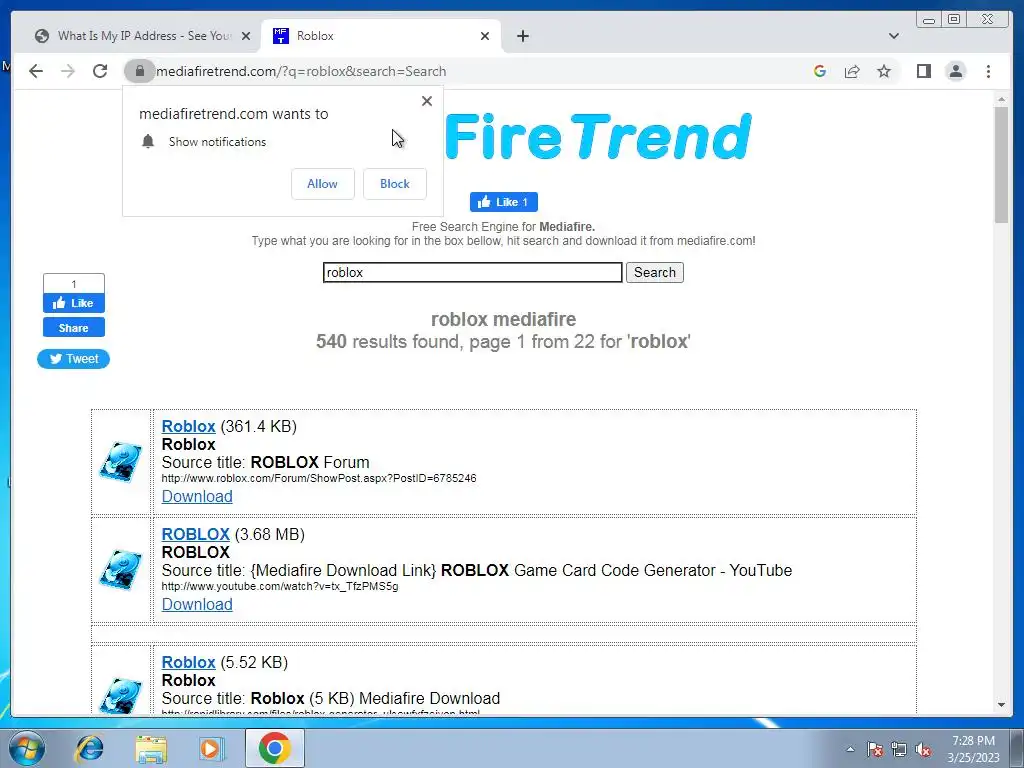
Task: Click the address bar URL
Action: point(301,71)
